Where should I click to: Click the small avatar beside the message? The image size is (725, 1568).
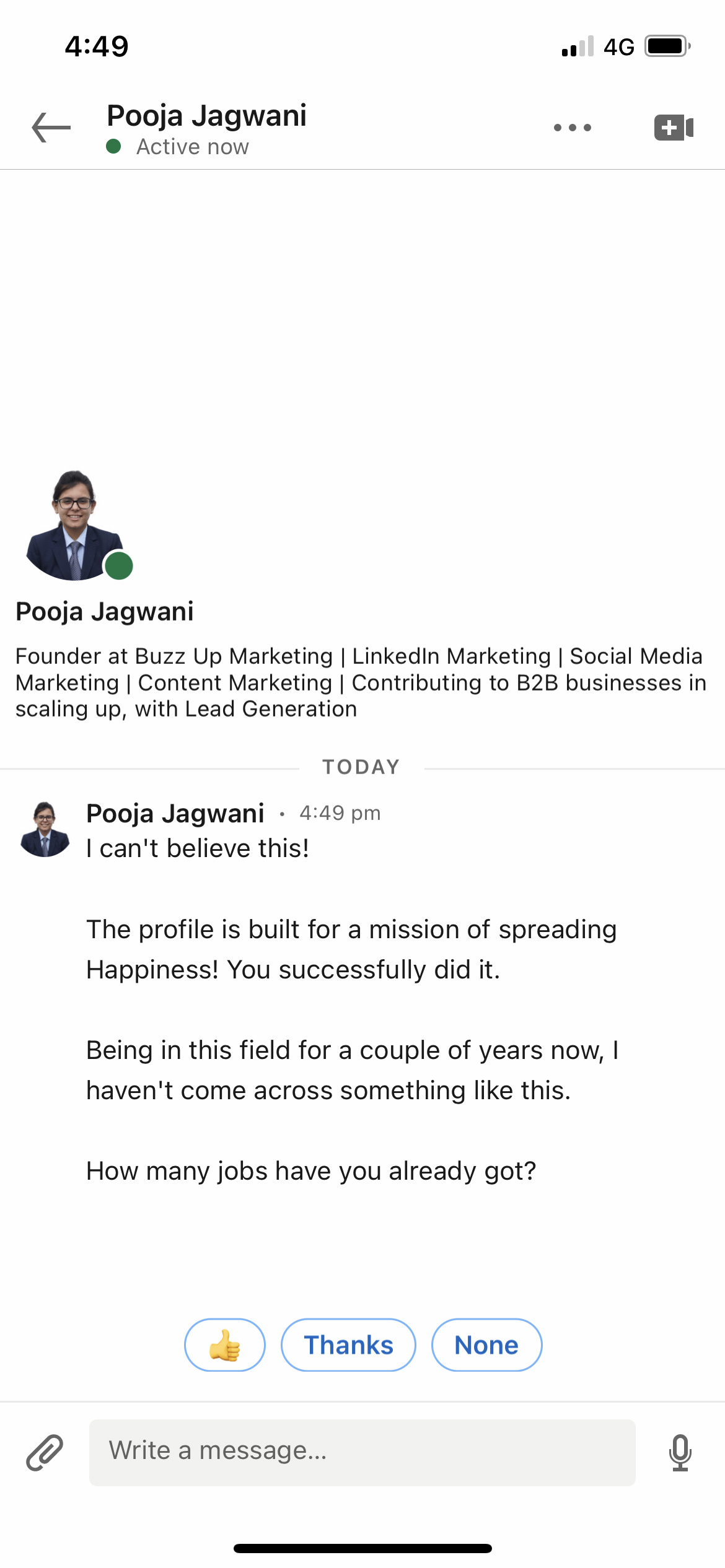(x=45, y=829)
